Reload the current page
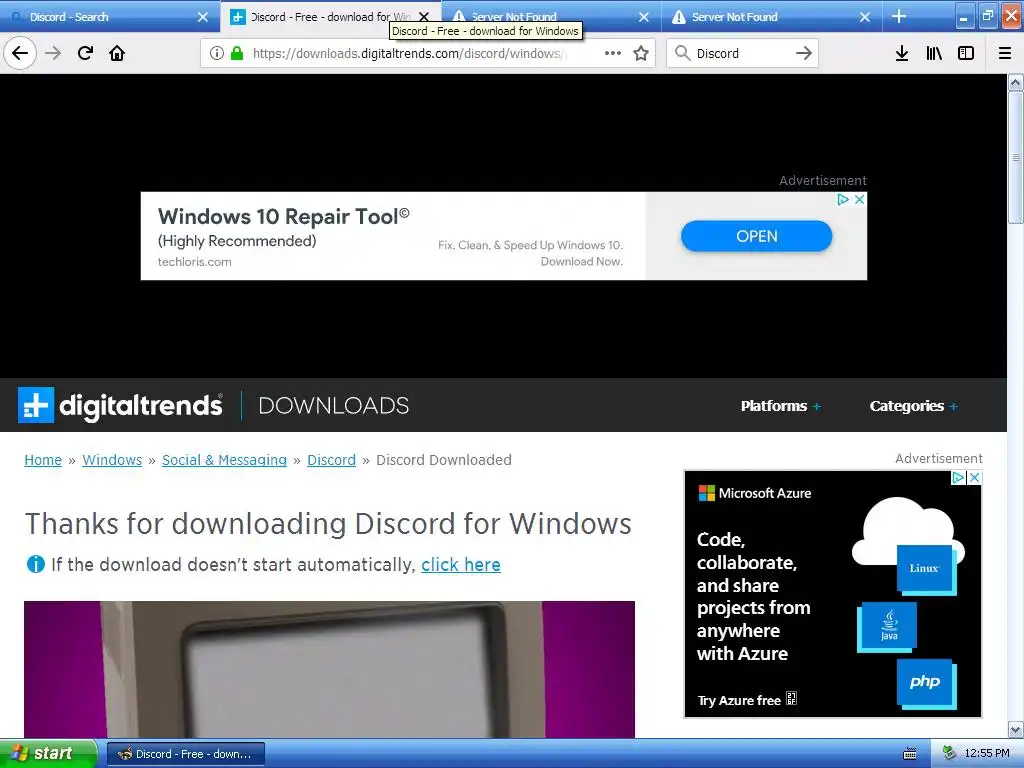 pos(85,53)
